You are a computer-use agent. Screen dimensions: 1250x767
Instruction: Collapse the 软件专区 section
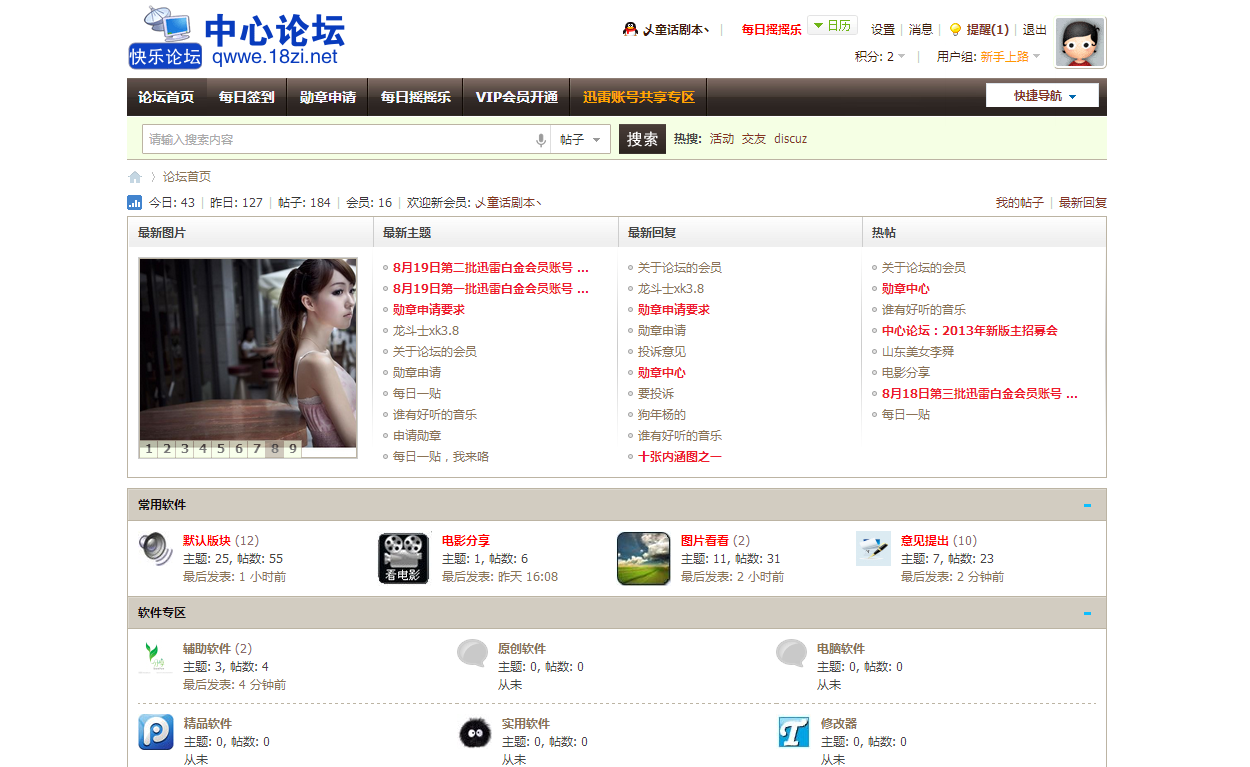coord(1087,613)
